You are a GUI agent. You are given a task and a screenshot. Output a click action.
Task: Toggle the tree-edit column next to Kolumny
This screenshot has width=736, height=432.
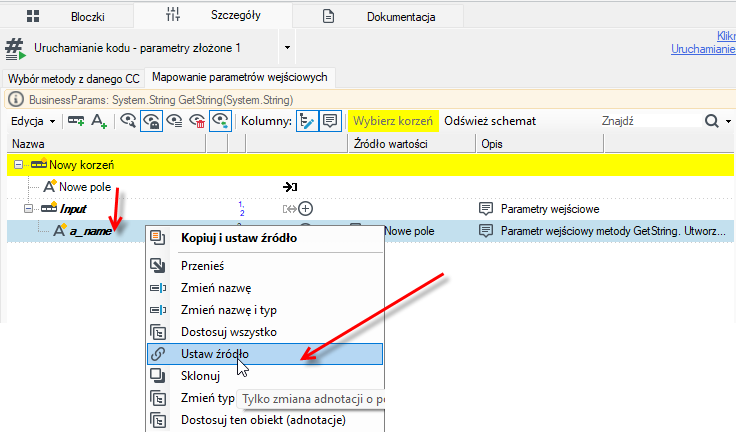click(x=307, y=121)
